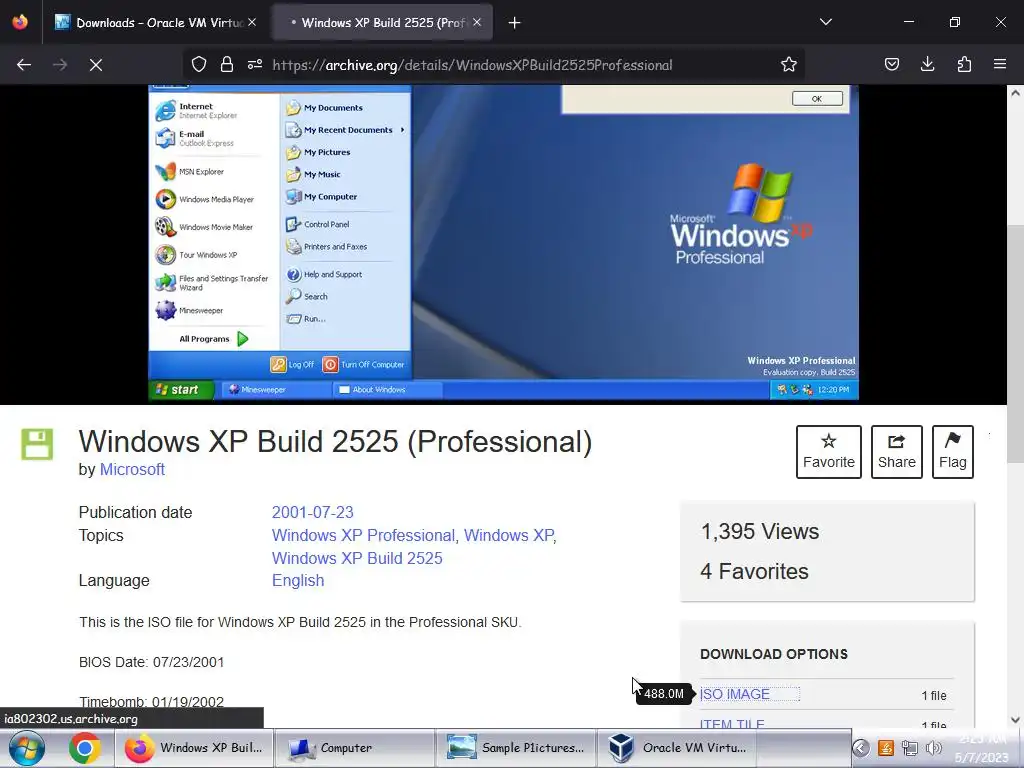List all tabs dropdown arrow
Viewport: 1024px width, 768px height.
825,22
